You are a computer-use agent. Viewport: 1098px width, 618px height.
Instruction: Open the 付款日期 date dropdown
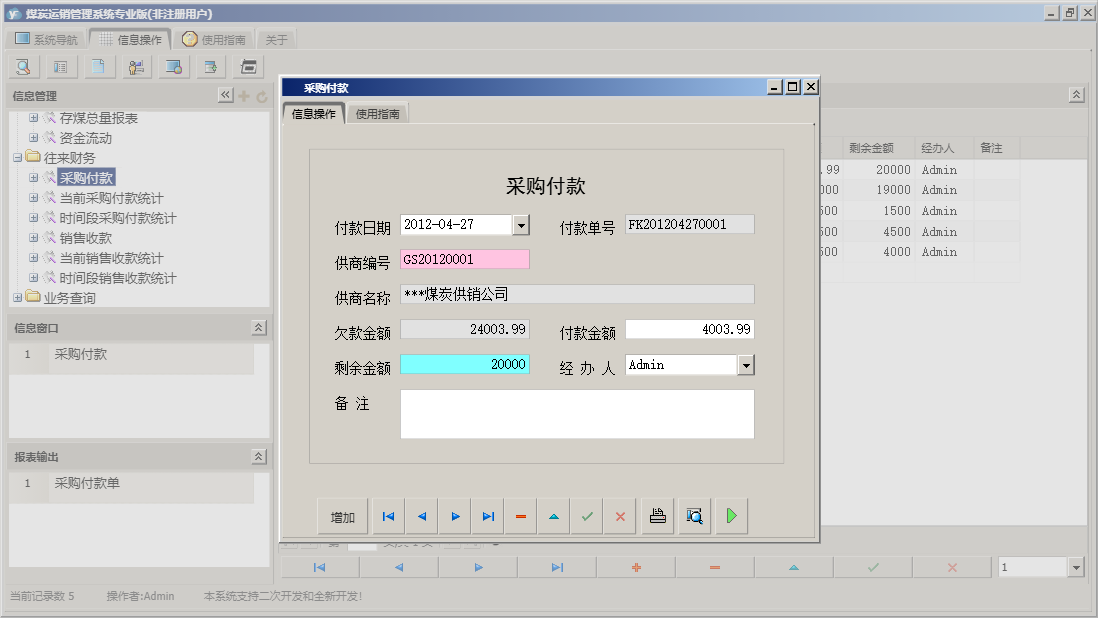[521, 225]
